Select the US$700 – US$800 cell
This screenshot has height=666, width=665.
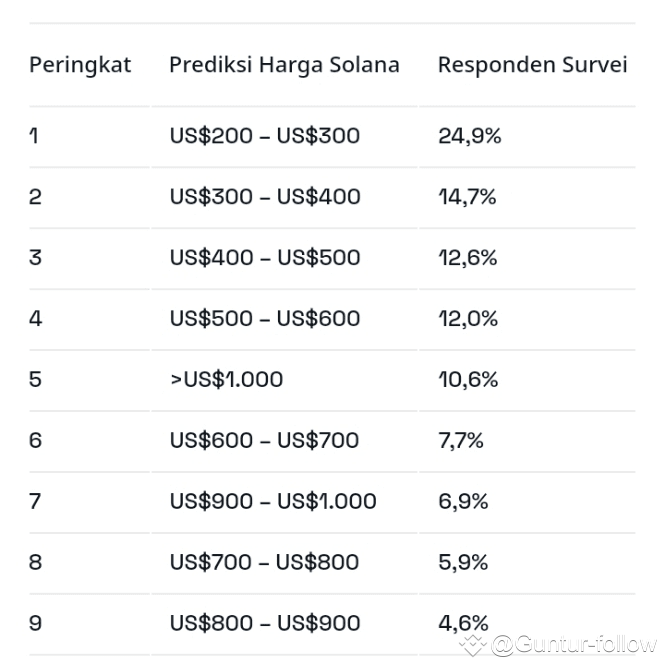click(x=264, y=563)
